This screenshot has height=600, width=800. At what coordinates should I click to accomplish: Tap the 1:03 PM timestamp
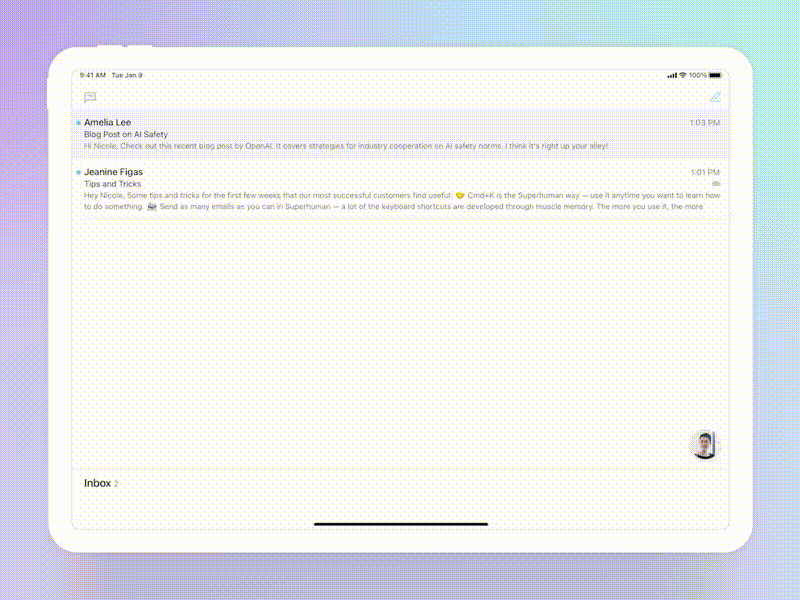[x=705, y=122]
